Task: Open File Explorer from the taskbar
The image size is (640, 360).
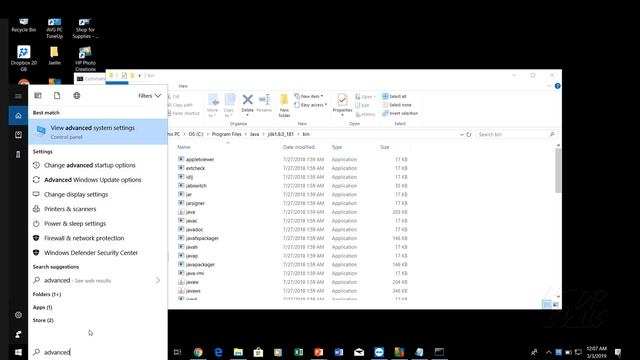Action: (238, 352)
